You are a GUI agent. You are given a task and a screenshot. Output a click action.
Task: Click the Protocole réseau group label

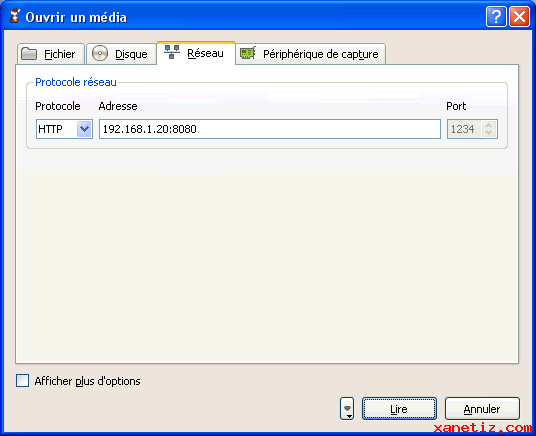(76, 82)
